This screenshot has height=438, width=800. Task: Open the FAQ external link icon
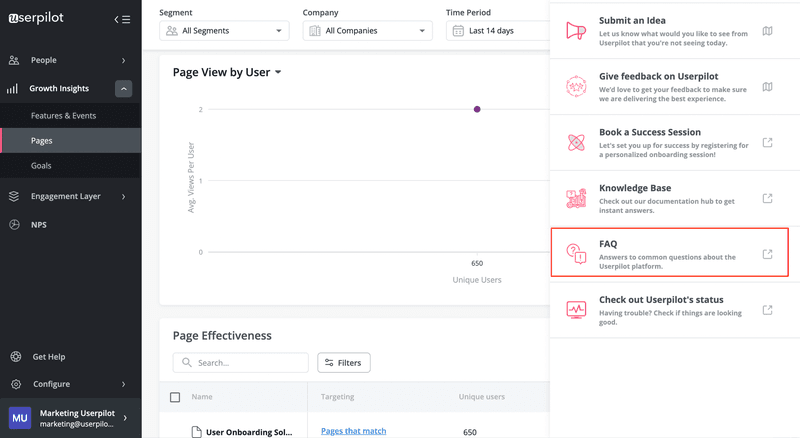coord(767,254)
